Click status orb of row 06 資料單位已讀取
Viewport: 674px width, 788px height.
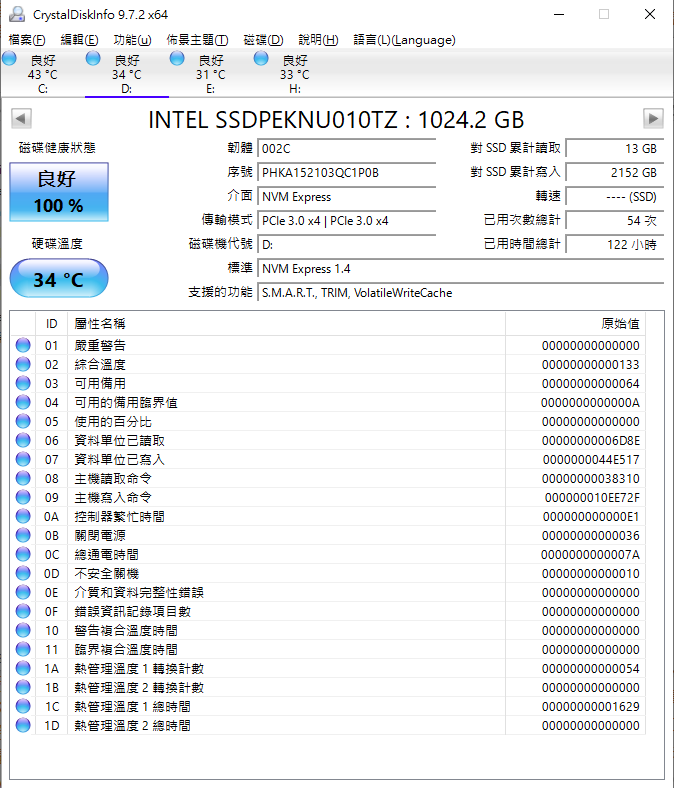(x=23, y=440)
